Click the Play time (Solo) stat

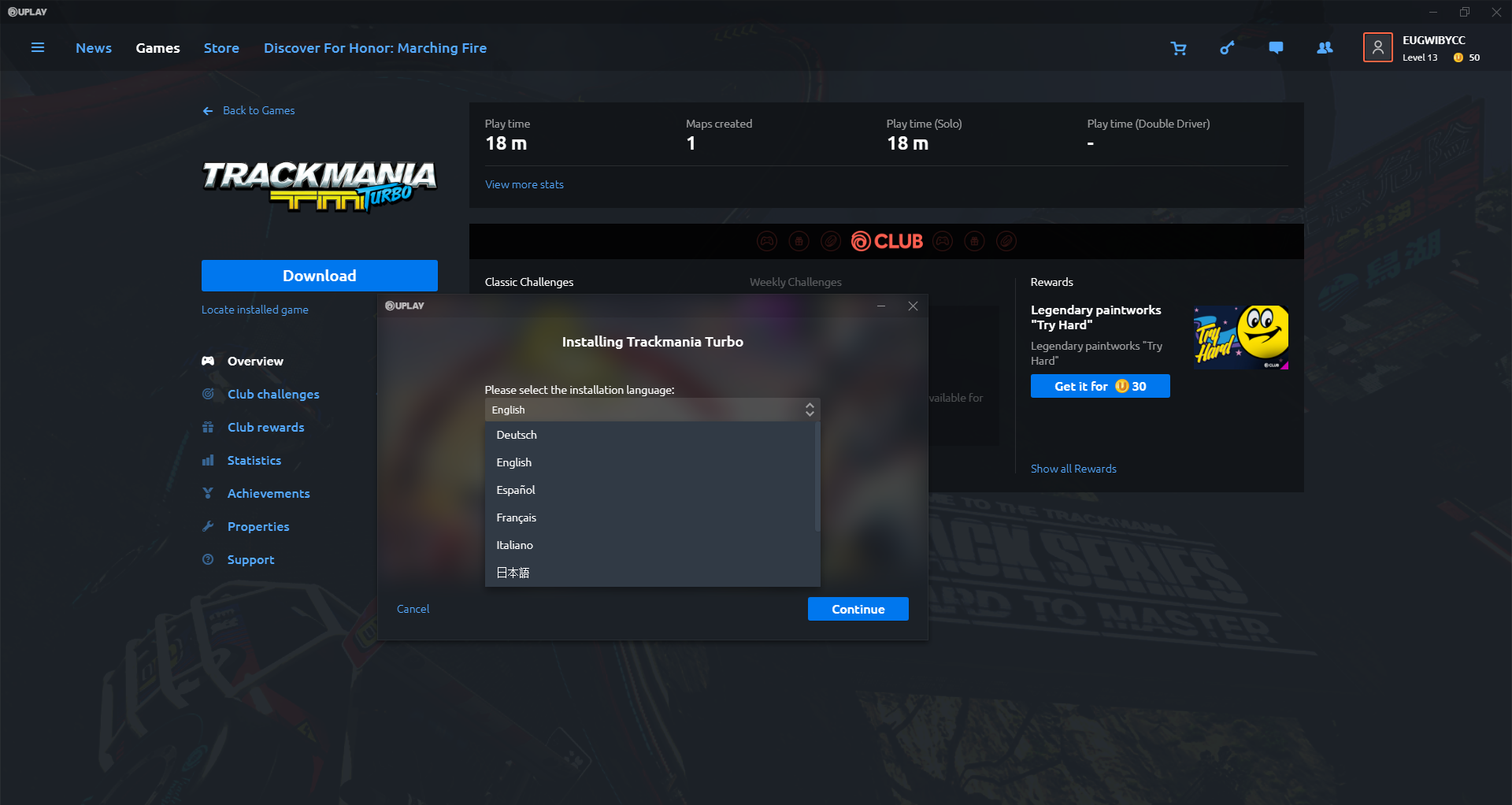(924, 134)
